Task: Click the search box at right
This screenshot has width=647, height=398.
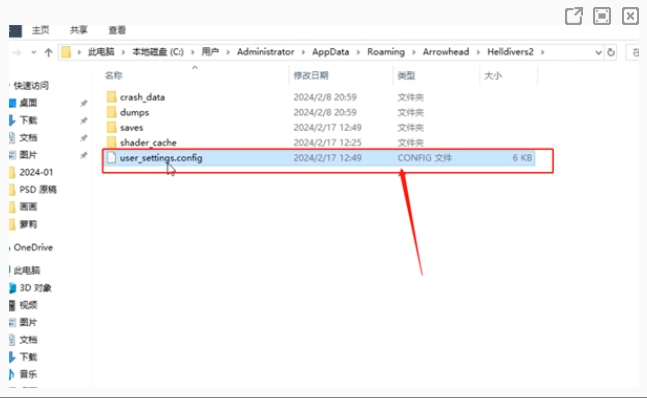Action: click(633, 52)
